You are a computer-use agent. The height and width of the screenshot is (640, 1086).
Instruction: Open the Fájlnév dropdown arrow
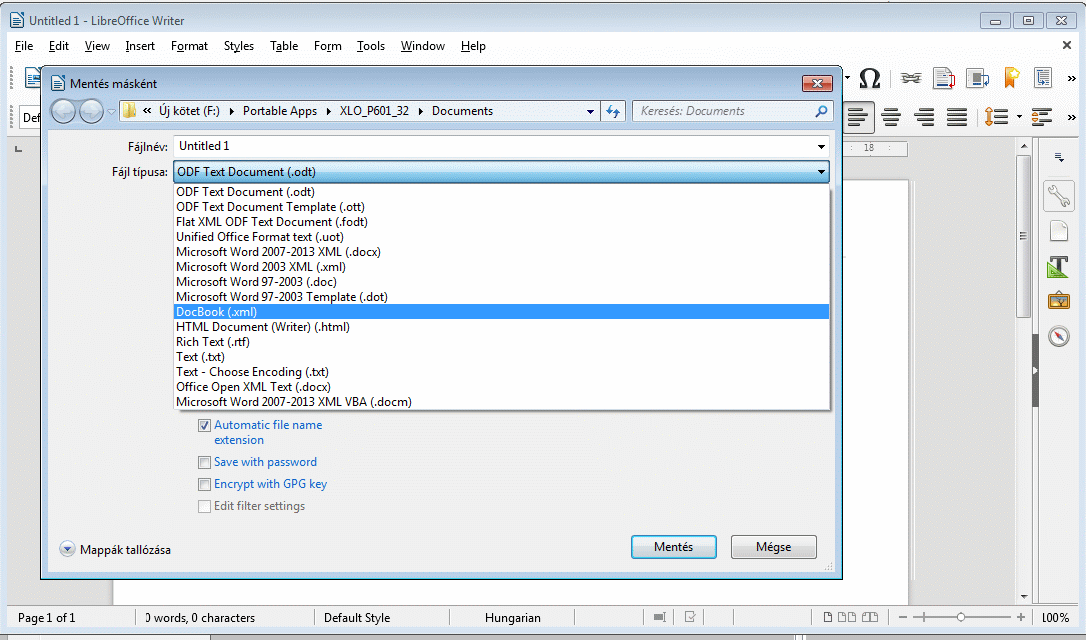821,146
